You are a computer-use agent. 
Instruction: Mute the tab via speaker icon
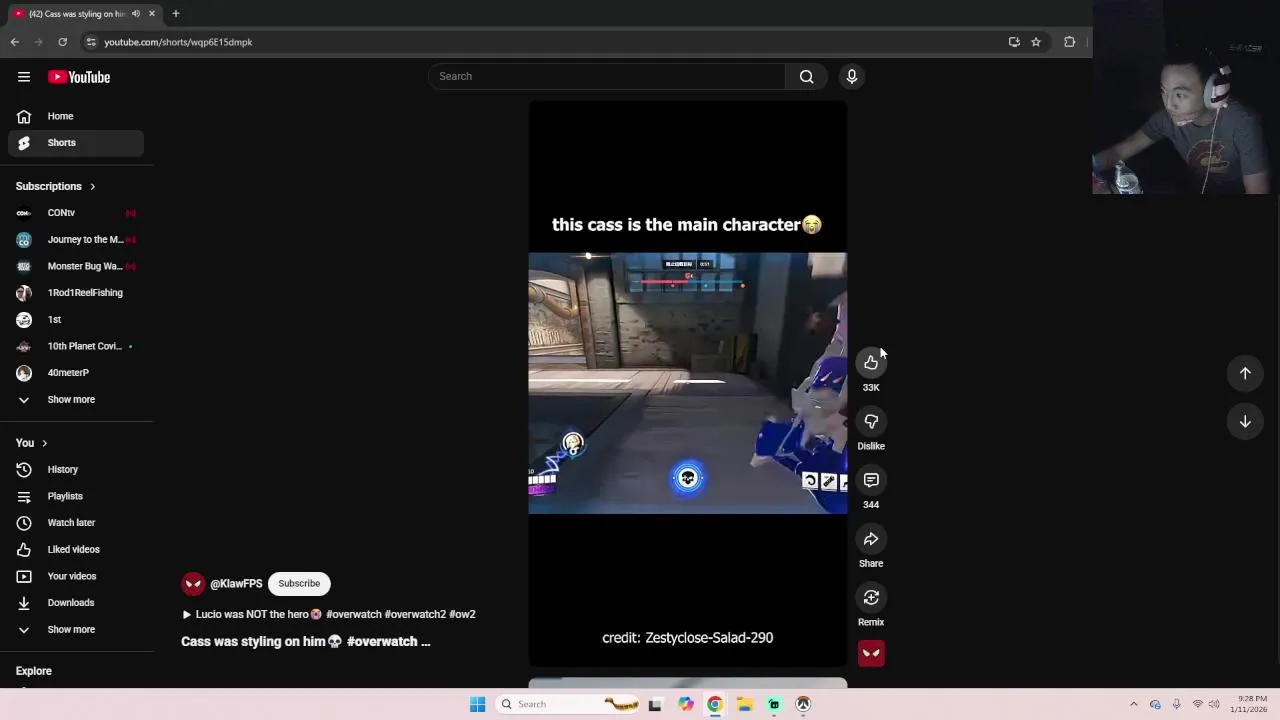pyautogui.click(x=135, y=14)
